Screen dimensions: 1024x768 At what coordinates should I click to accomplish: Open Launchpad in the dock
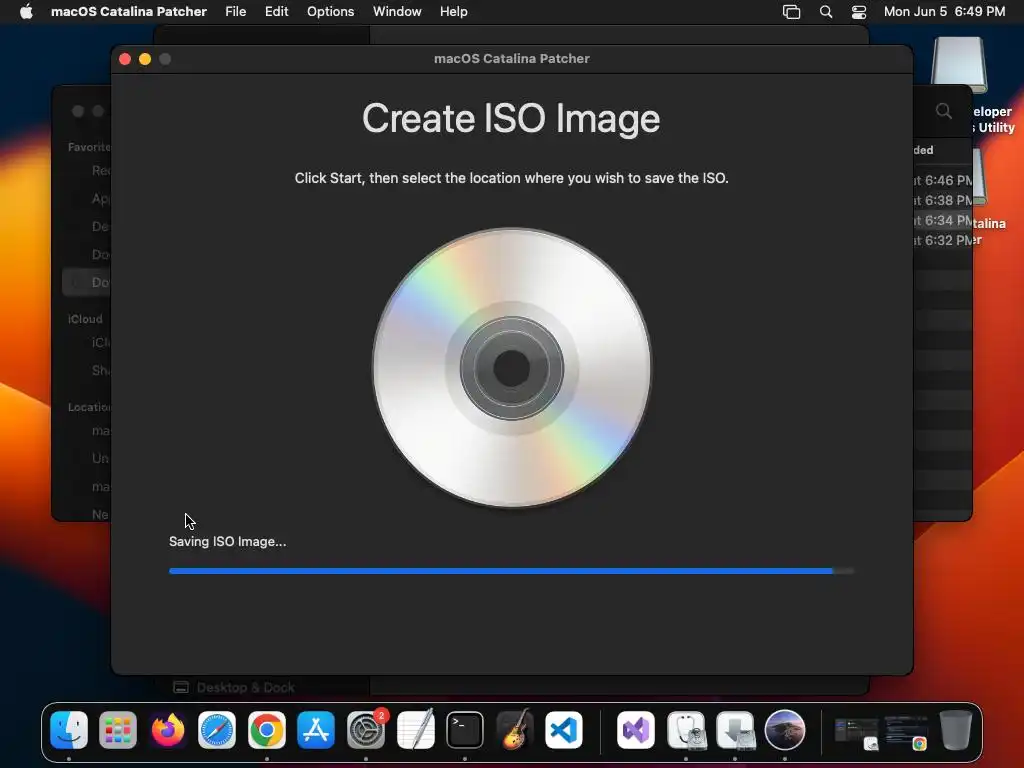118,729
